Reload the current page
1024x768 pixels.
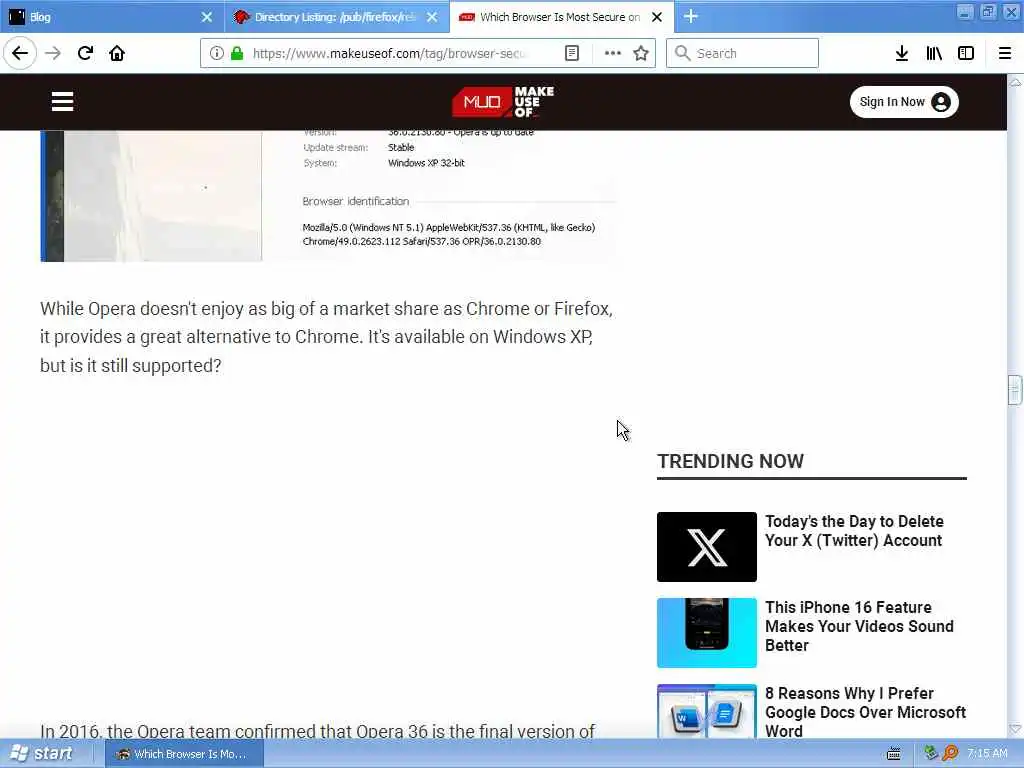click(85, 53)
